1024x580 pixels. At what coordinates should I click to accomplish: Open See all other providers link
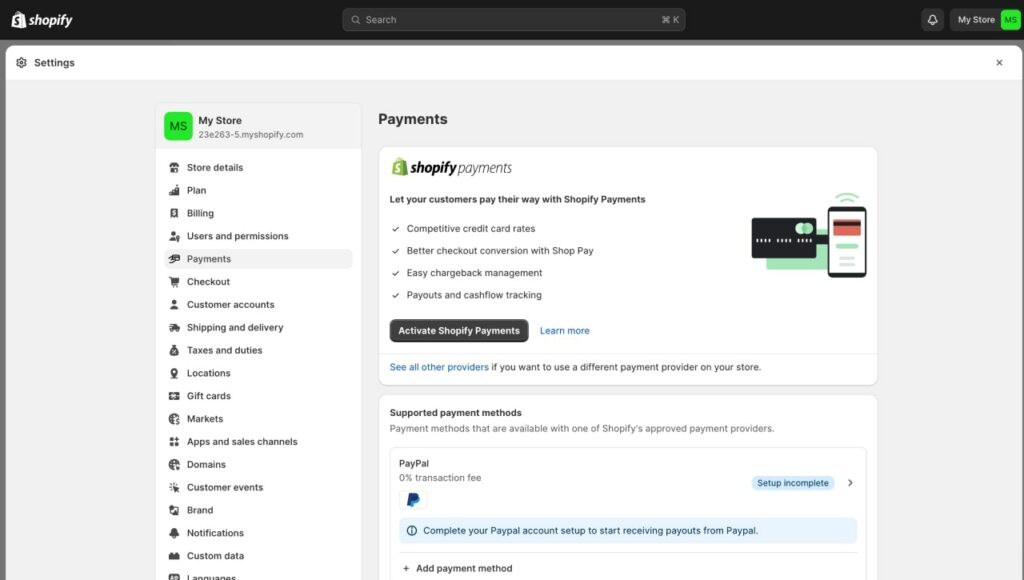[x=438, y=366]
